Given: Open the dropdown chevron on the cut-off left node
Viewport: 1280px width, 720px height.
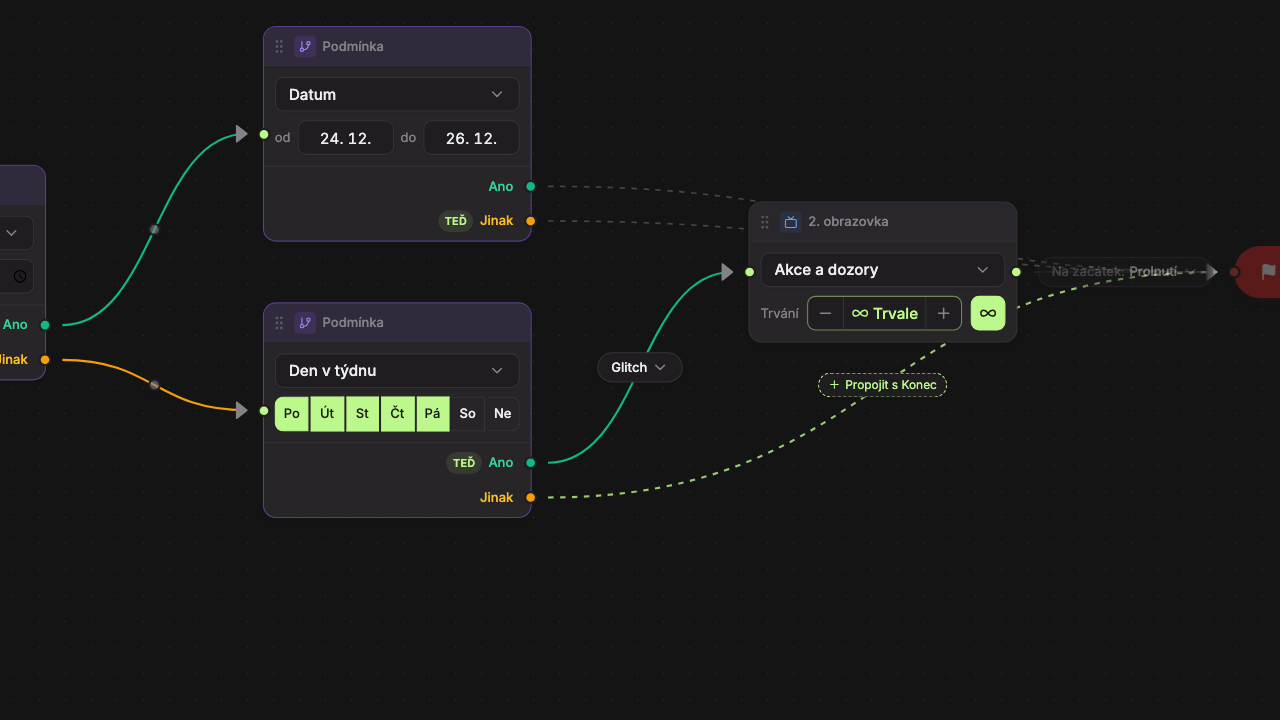Looking at the screenshot, I should [x=12, y=233].
